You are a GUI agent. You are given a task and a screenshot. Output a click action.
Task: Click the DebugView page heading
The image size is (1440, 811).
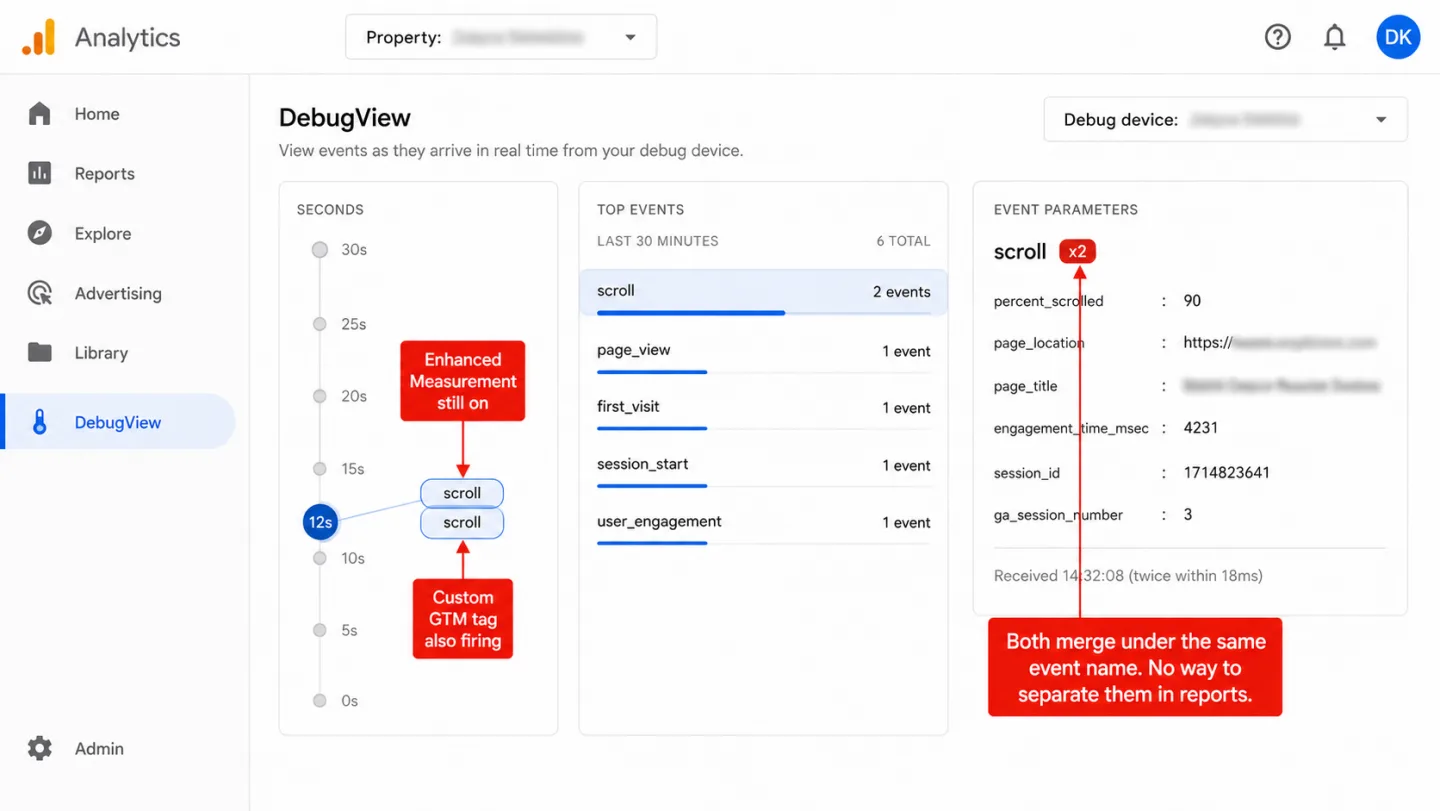(345, 118)
